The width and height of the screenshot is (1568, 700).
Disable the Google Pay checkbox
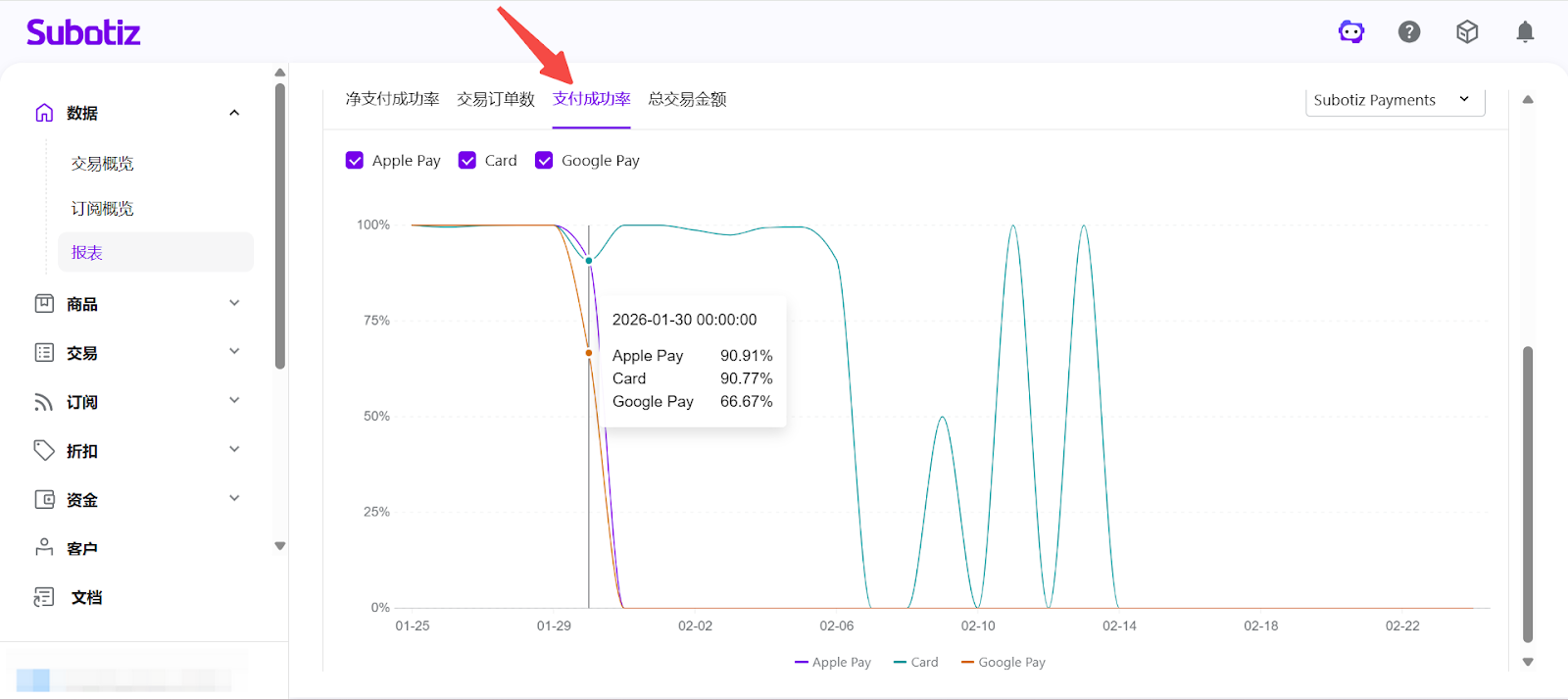pyautogui.click(x=544, y=161)
